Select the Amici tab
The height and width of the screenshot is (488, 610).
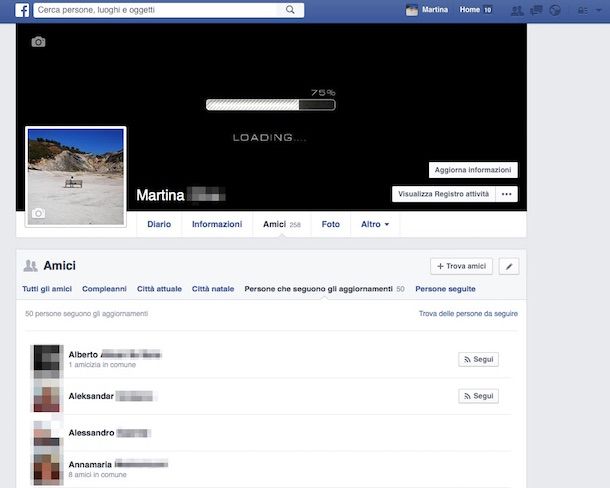pos(282,224)
